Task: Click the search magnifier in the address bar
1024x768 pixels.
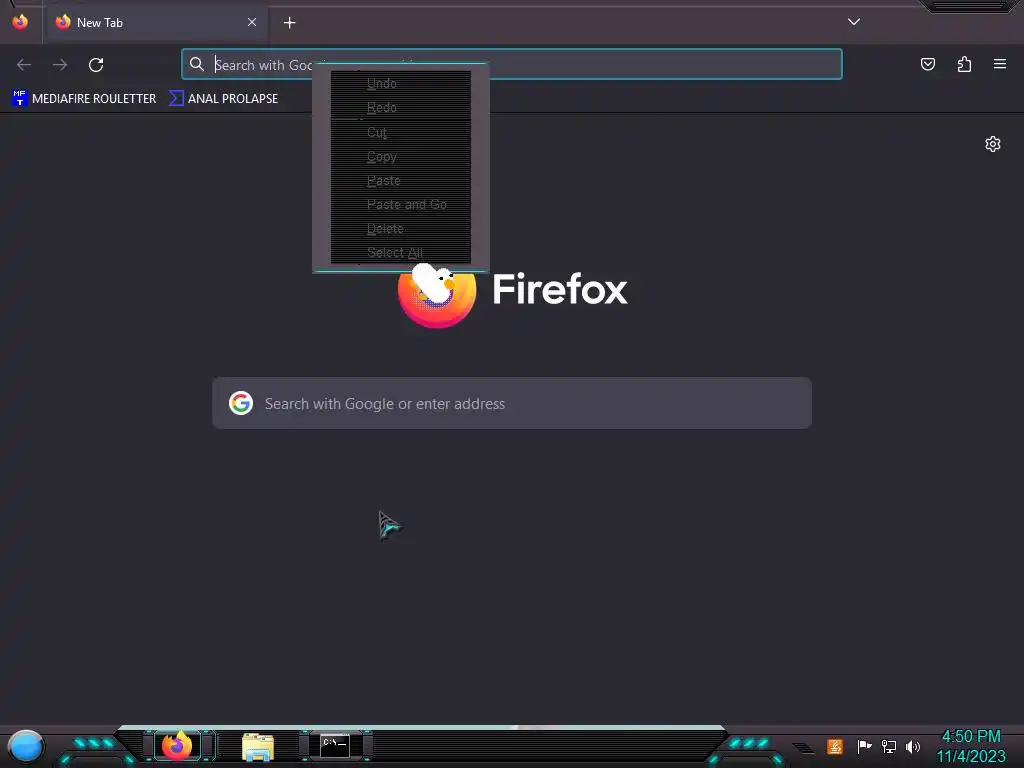Action: click(x=197, y=64)
